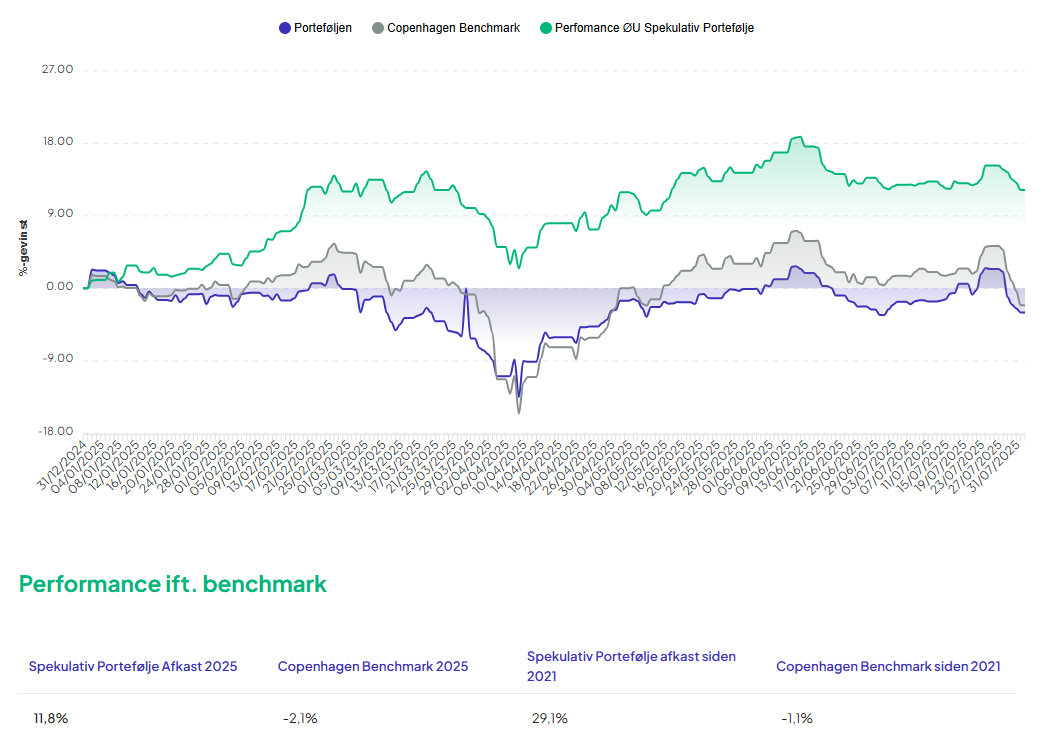The height and width of the screenshot is (736, 1055).
Task: Toggle Perfomance ØU Spekulativ Portefølje legend label
Action: [x=654, y=28]
